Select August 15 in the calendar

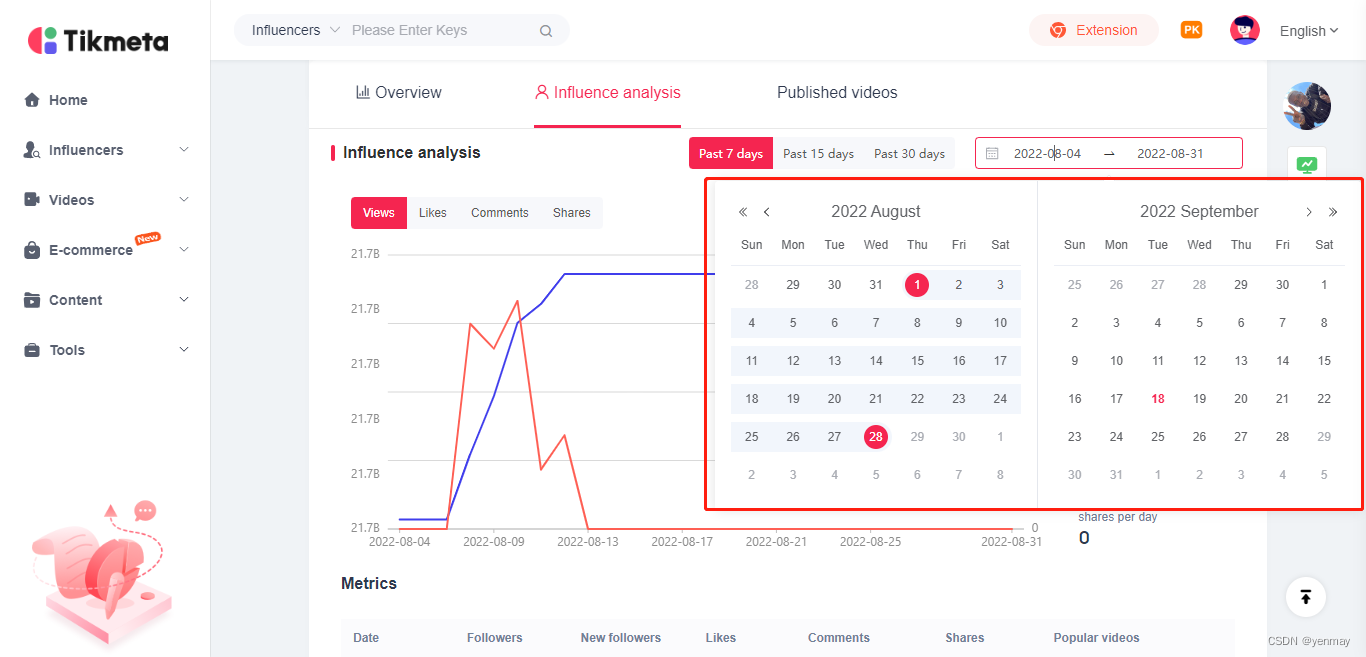917,361
